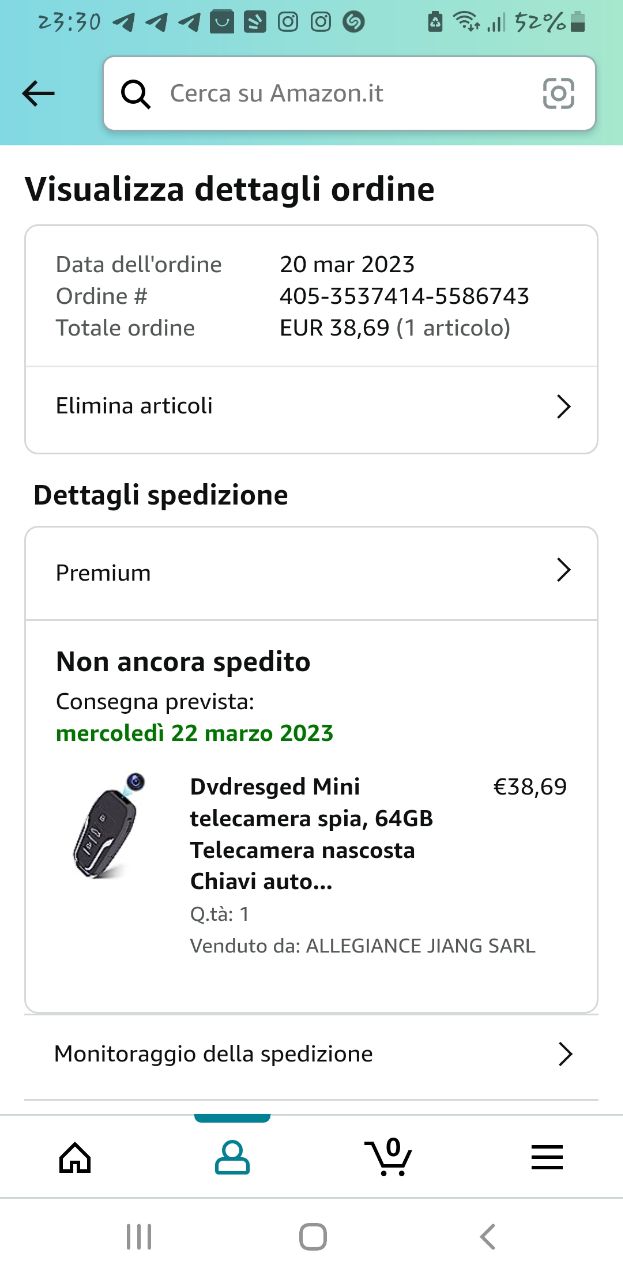This screenshot has height=1280, width=623.
Task: Expand the Premium shipping chevron
Action: tap(564, 571)
